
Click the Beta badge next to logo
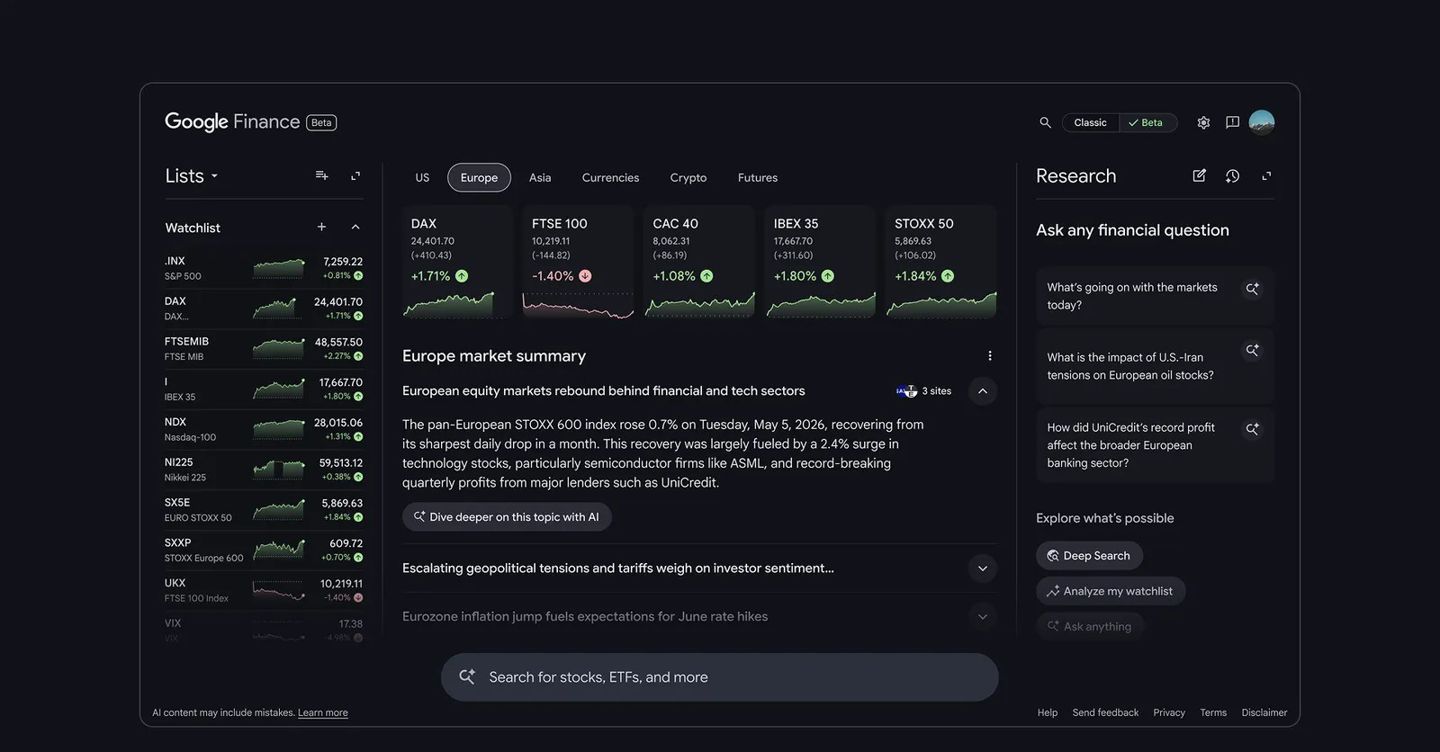coord(321,123)
